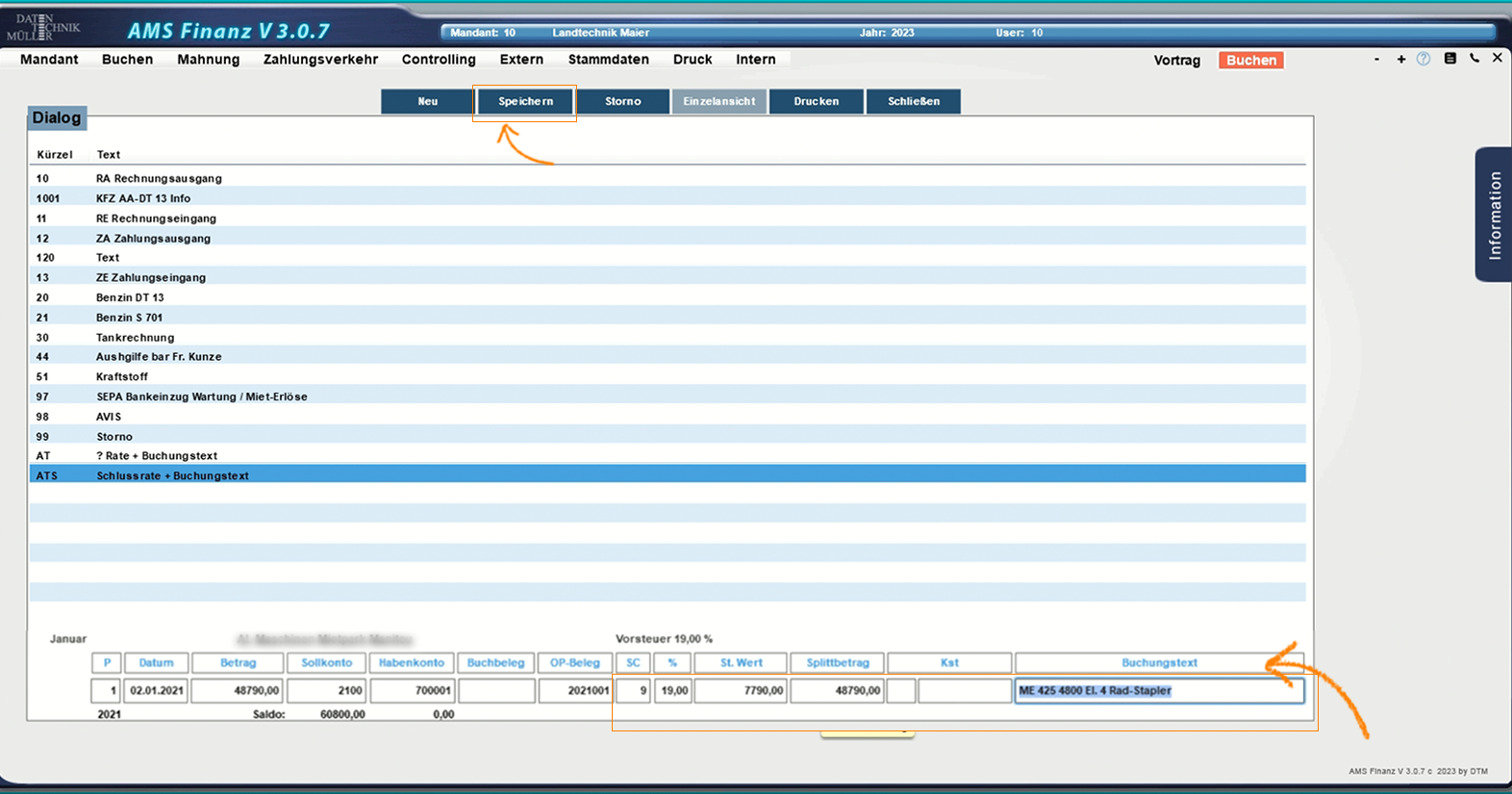The width and height of the screenshot is (1512, 794).
Task: Click the notes document icon
Action: 1449,59
